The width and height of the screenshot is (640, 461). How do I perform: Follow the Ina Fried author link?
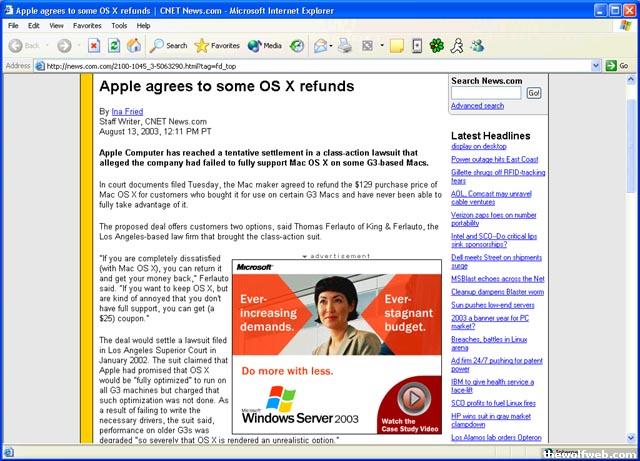pos(129,111)
